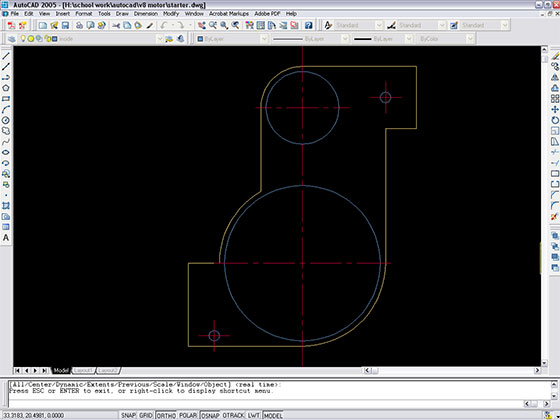This screenshot has width=560, height=420.
Task: Select the Multiline Text tool
Action: pyautogui.click(x=6, y=238)
